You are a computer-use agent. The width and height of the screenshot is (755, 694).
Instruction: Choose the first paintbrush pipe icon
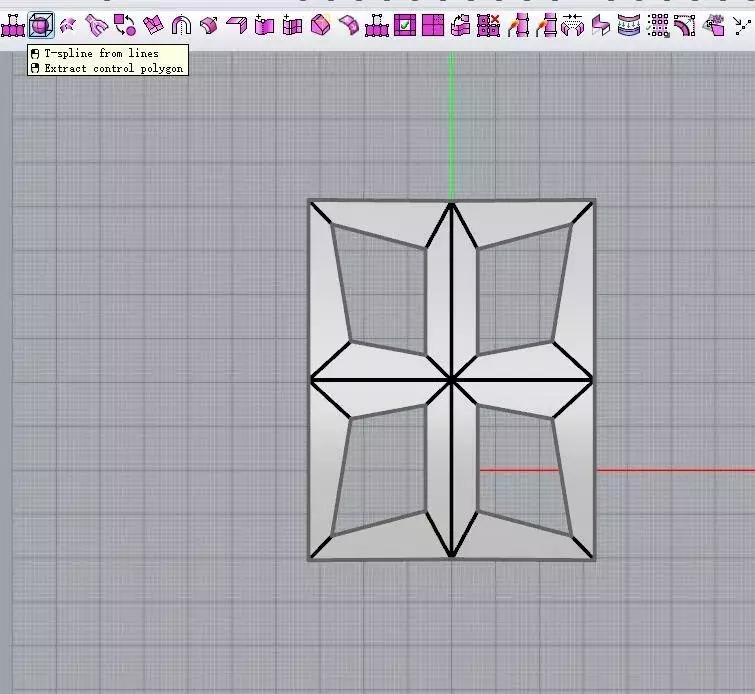click(518, 25)
